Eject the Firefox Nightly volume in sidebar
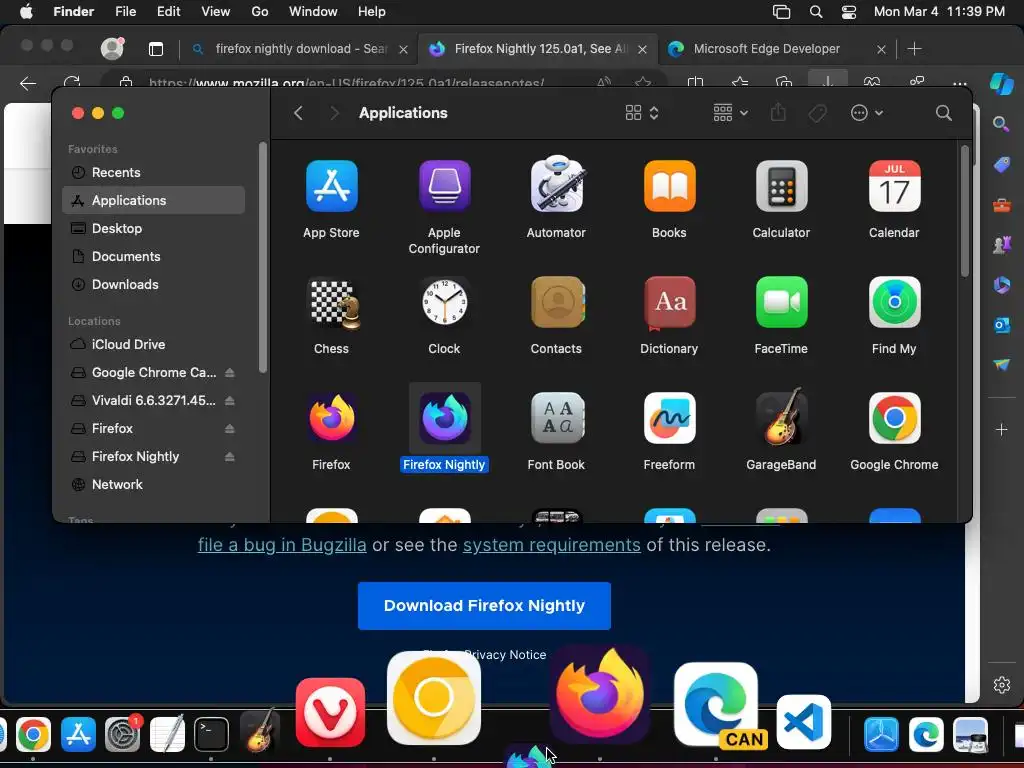 click(230, 456)
